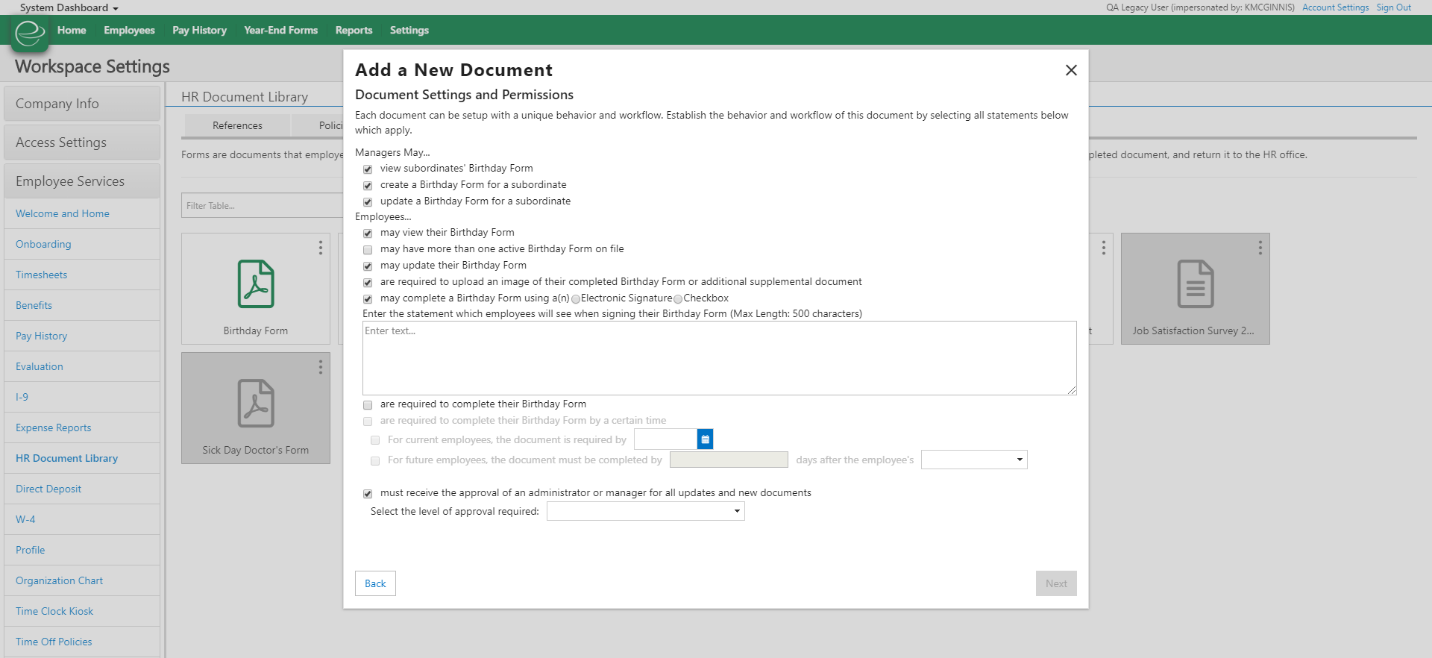Image resolution: width=1432 pixels, height=658 pixels.
Task: Click the Back button in dialog
Action: (375, 583)
